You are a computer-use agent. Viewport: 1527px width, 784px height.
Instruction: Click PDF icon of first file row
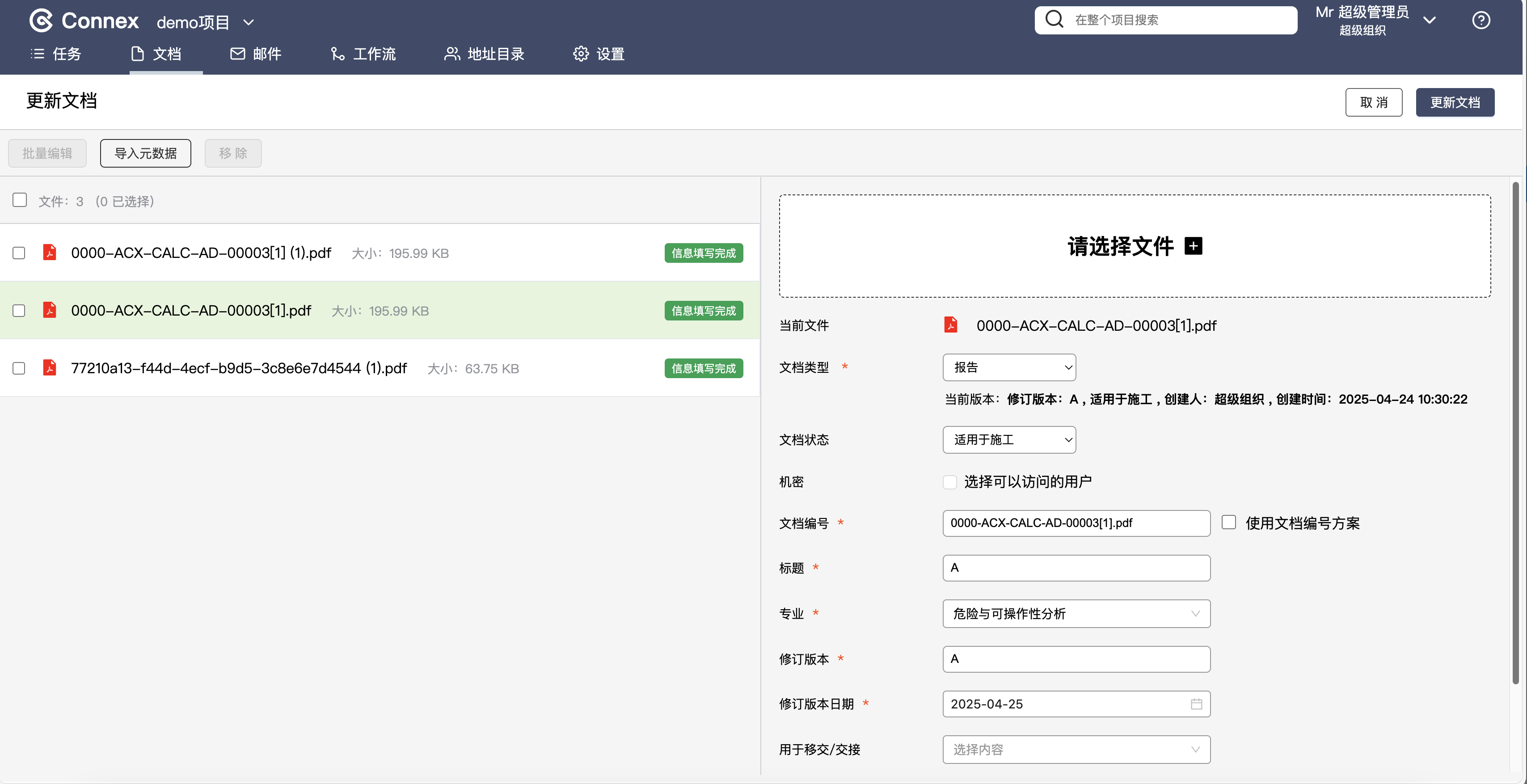click(x=50, y=253)
